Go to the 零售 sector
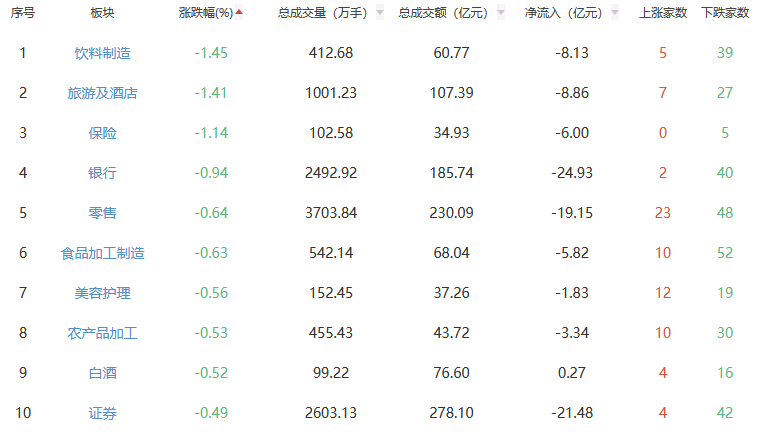The image size is (762, 432). pyautogui.click(x=102, y=212)
